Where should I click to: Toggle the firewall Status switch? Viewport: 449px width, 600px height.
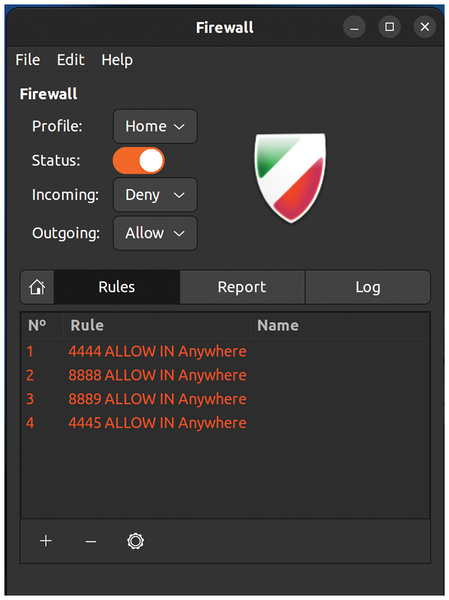point(139,161)
